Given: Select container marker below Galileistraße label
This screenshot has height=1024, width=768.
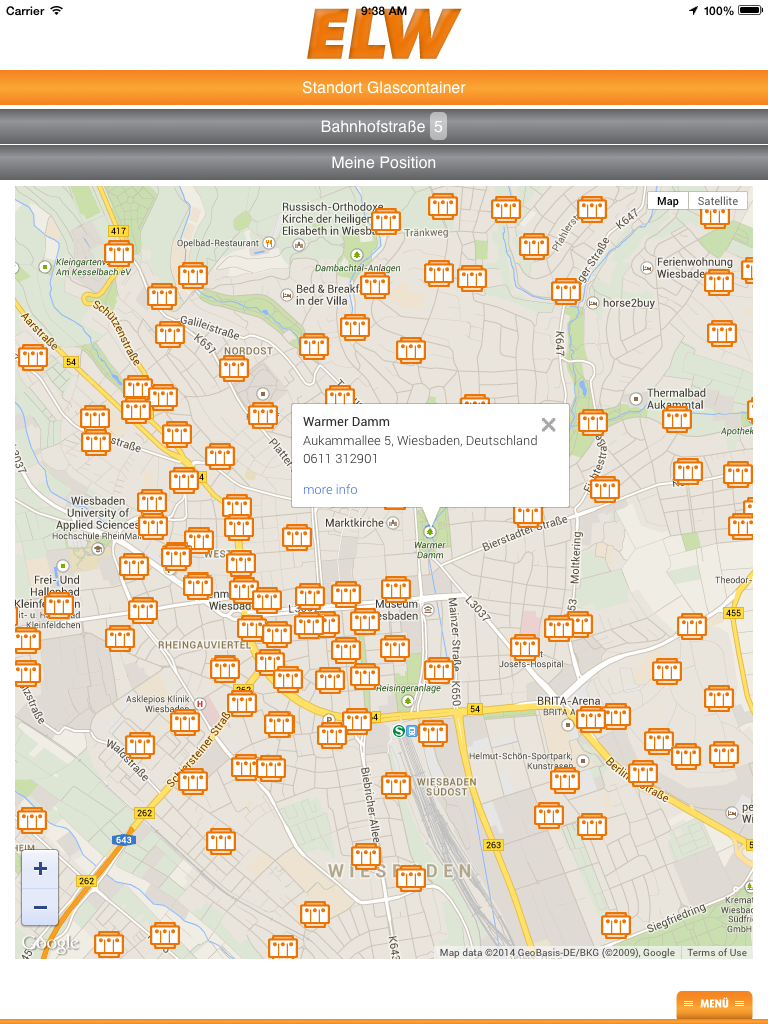Looking at the screenshot, I should (x=170, y=334).
